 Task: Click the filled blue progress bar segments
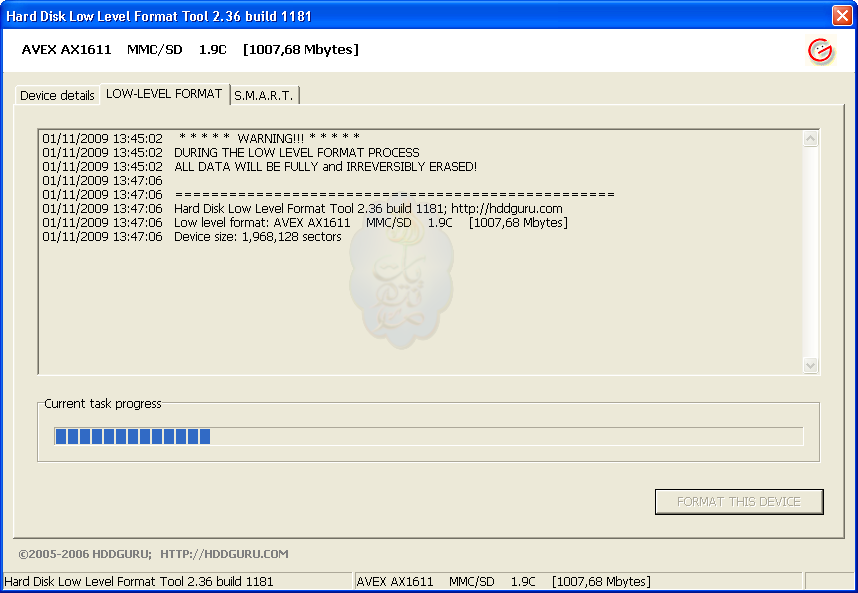coord(132,436)
